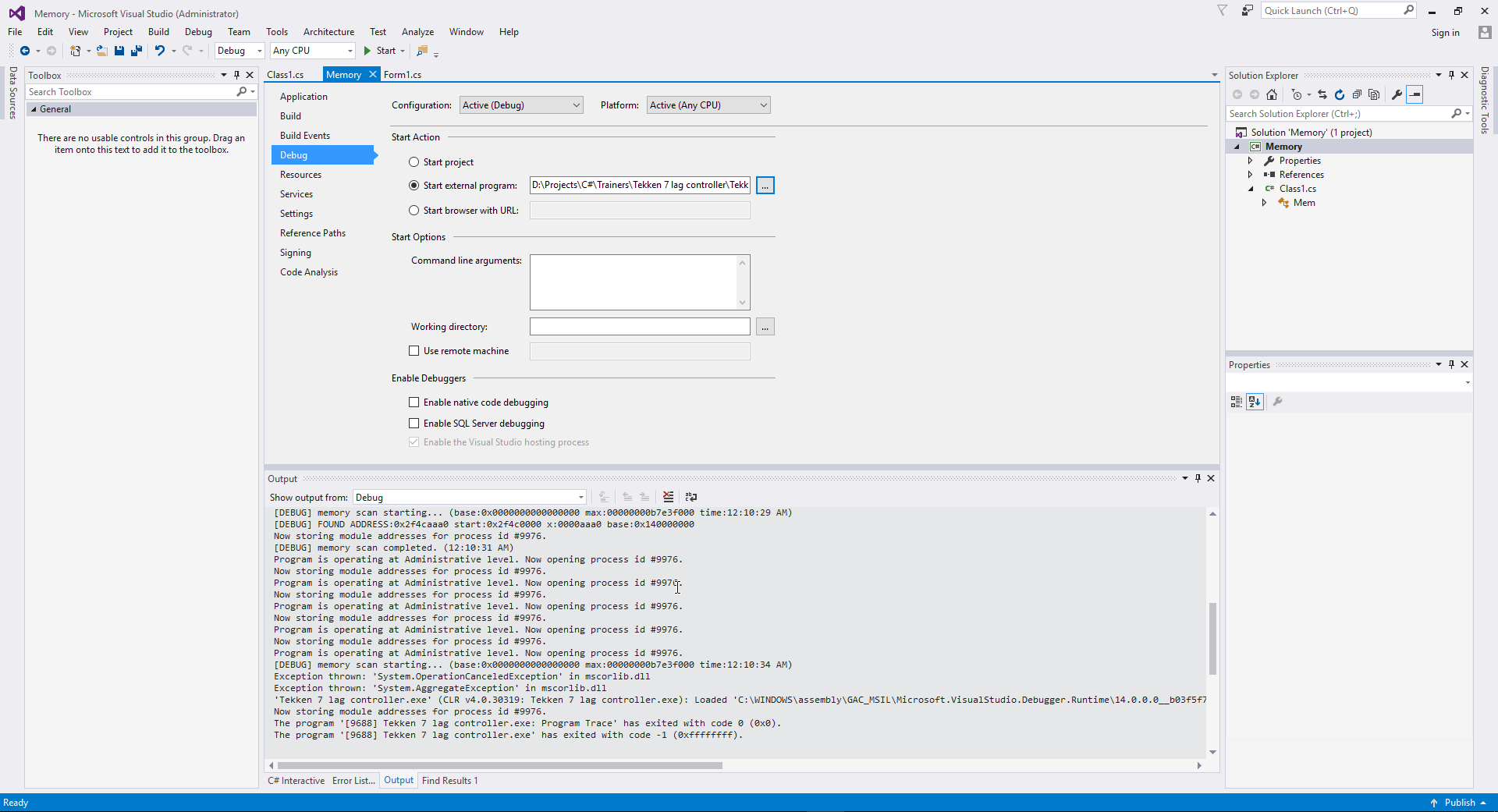Click the Collapse All icon in Solution Explorer
The image size is (1498, 812).
1357,94
